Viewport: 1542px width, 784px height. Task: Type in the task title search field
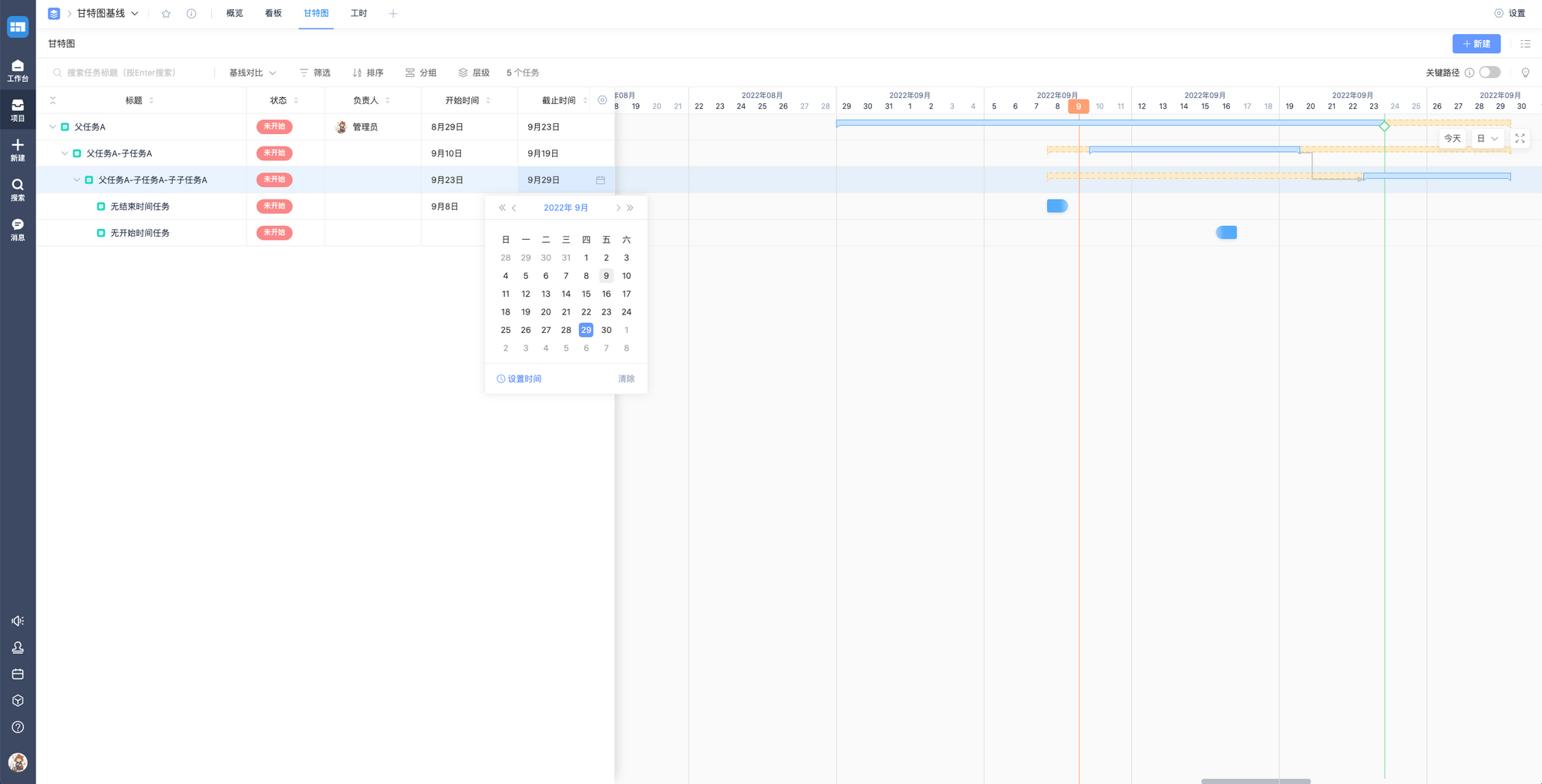pyautogui.click(x=131, y=72)
